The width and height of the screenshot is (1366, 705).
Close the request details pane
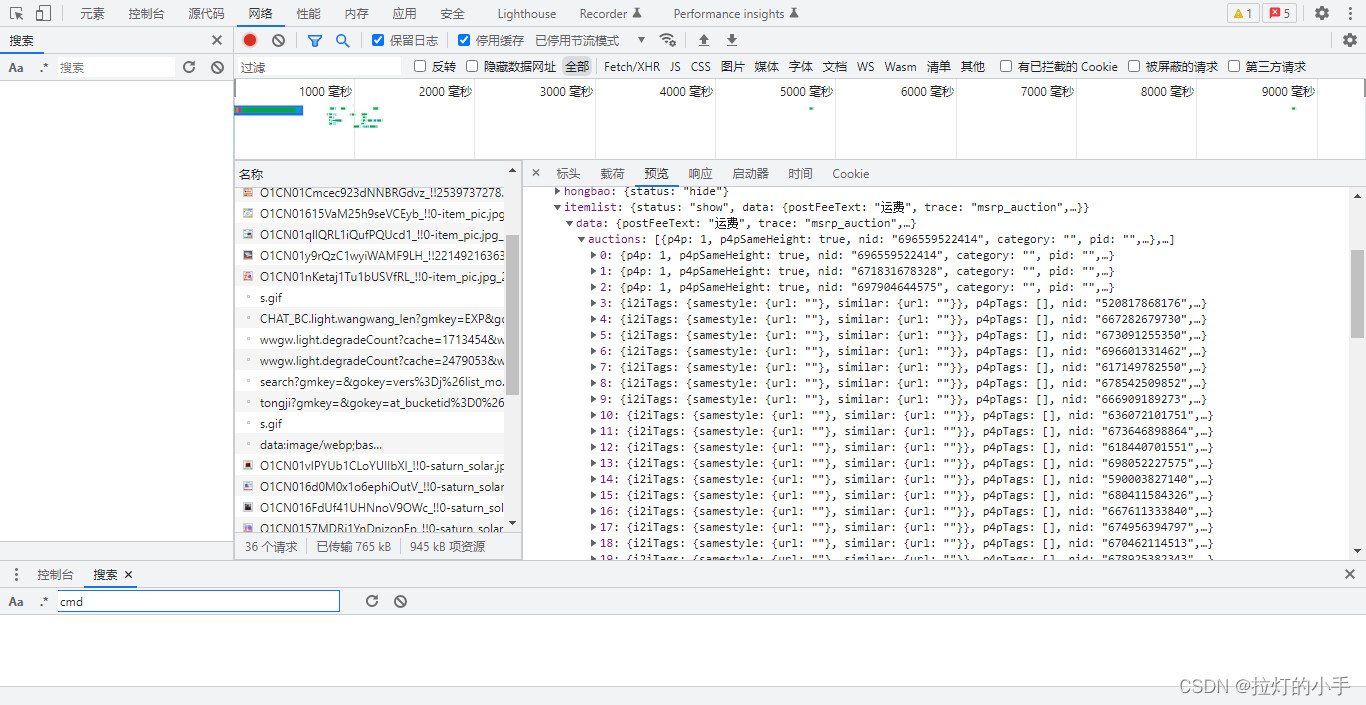536,173
